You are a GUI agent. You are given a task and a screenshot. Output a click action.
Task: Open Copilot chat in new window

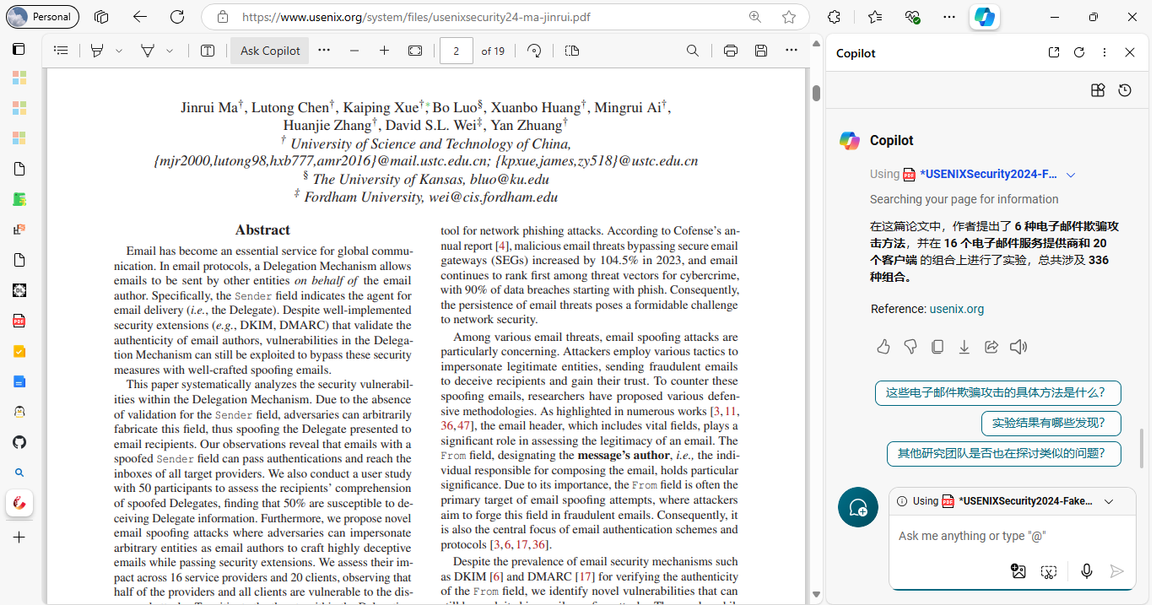[1054, 52]
